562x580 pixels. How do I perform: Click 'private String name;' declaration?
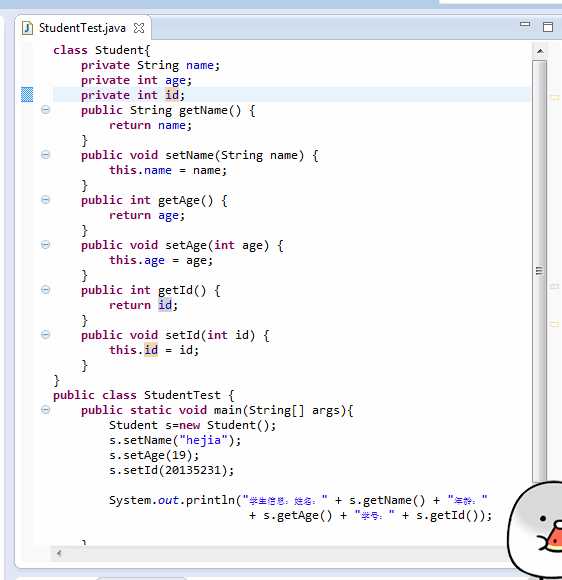150,65
